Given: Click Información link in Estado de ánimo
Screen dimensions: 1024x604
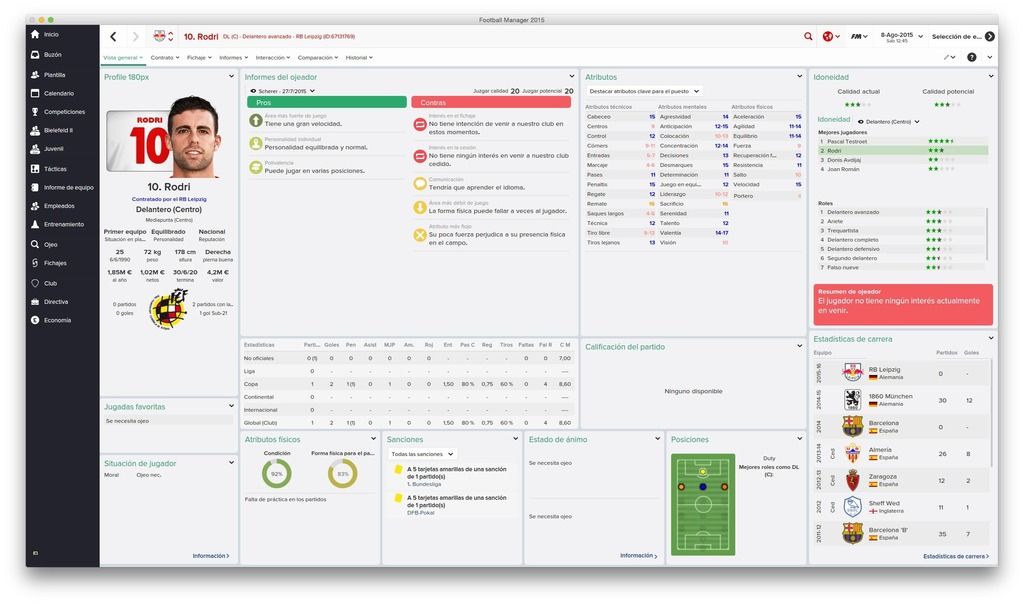Looking at the screenshot, I should [x=638, y=556].
